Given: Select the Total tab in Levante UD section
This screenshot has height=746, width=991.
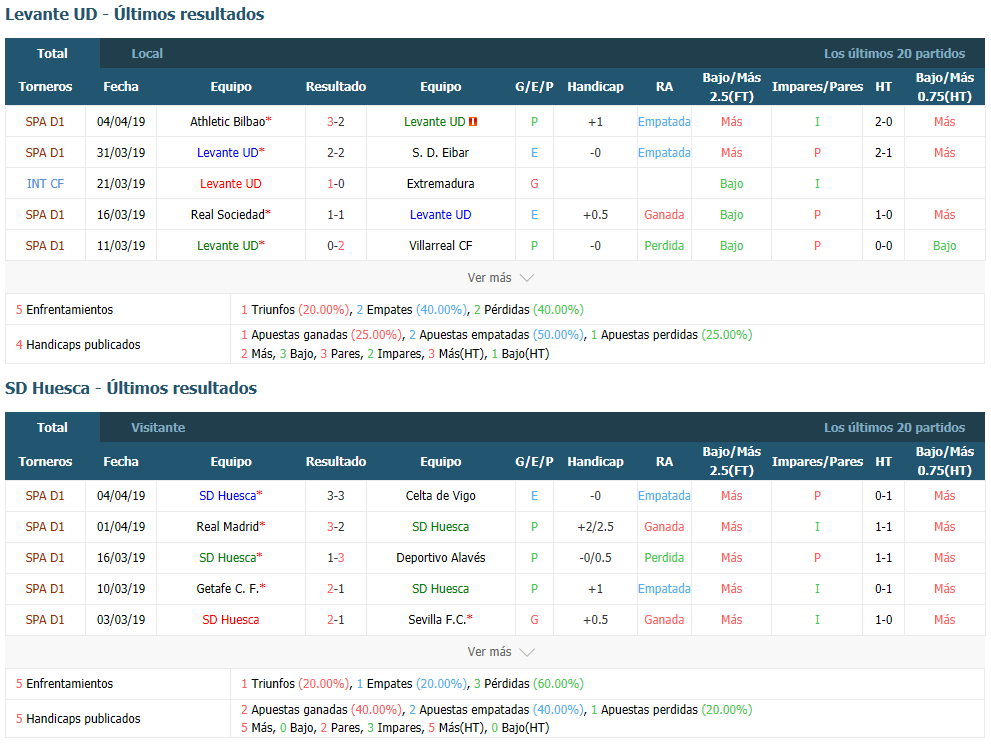Looking at the screenshot, I should click(x=52, y=54).
